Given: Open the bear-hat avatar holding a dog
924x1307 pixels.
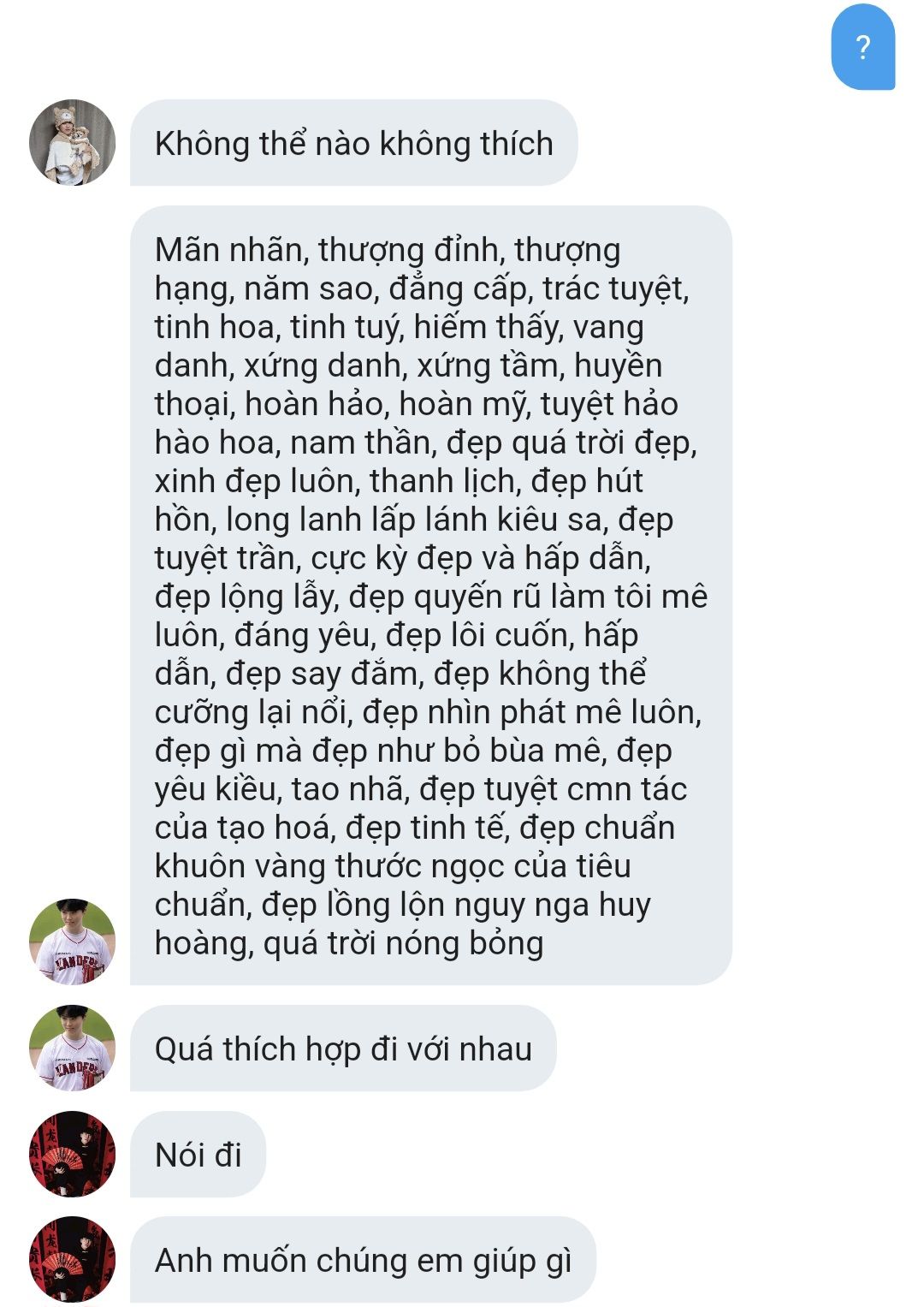Looking at the screenshot, I should coord(72,142).
